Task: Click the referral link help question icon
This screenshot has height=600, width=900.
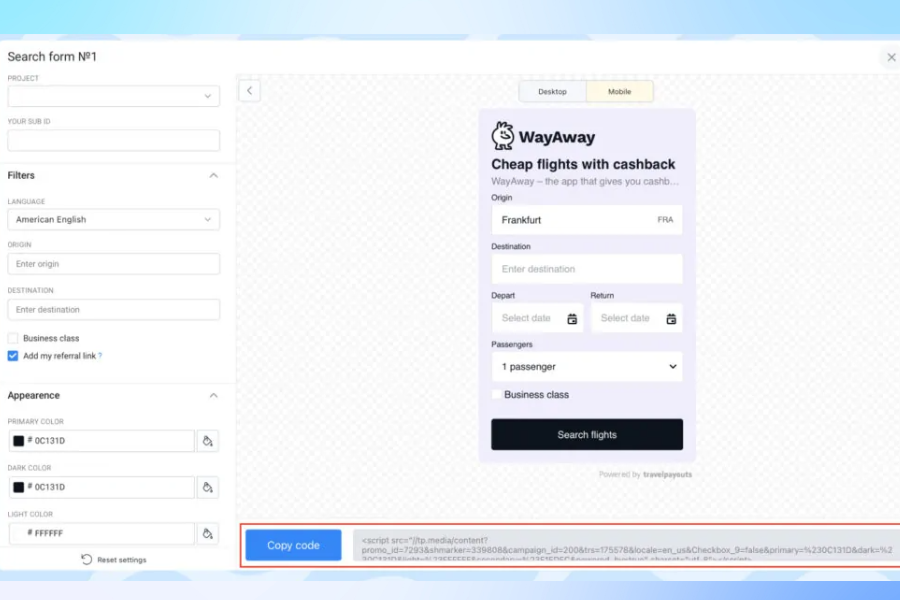Action: (100, 356)
